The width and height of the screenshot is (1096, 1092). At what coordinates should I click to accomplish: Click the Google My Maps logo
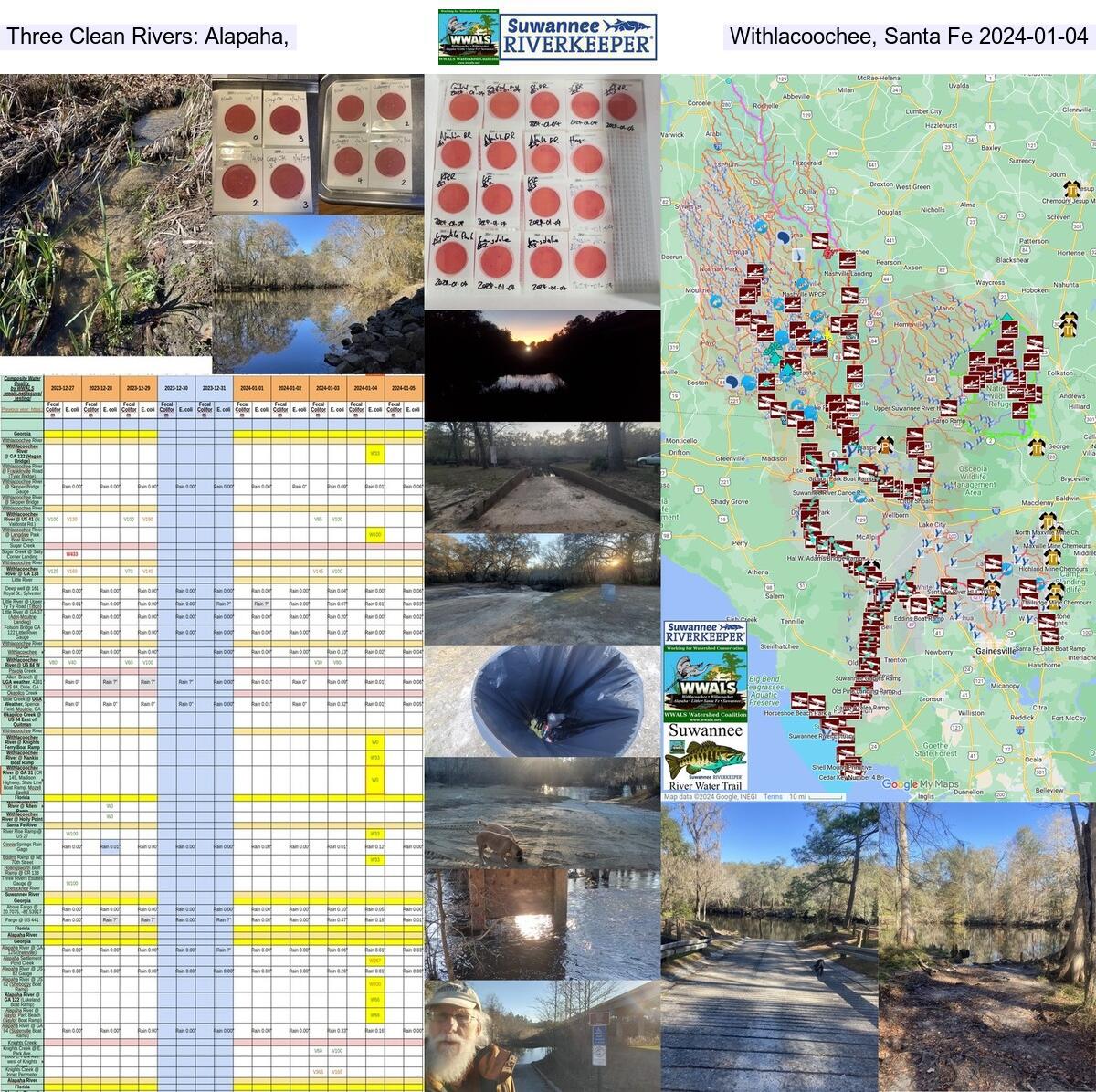click(x=921, y=784)
